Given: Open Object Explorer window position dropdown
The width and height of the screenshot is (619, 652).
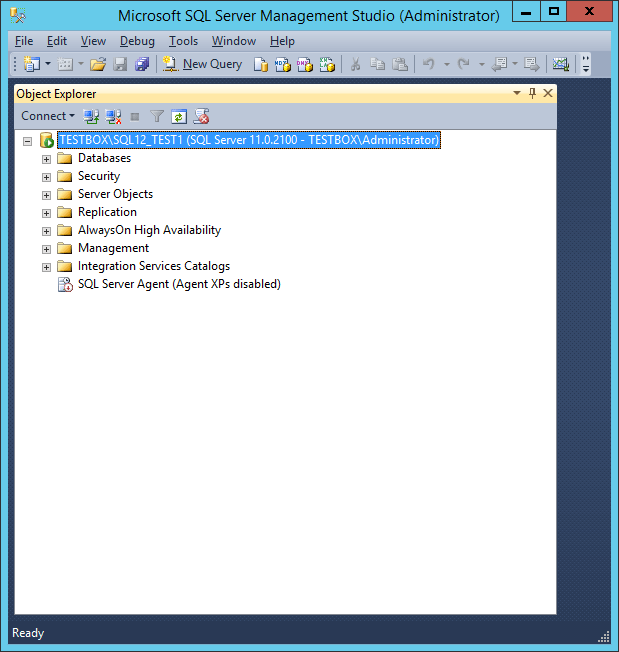Looking at the screenshot, I should pos(517,93).
